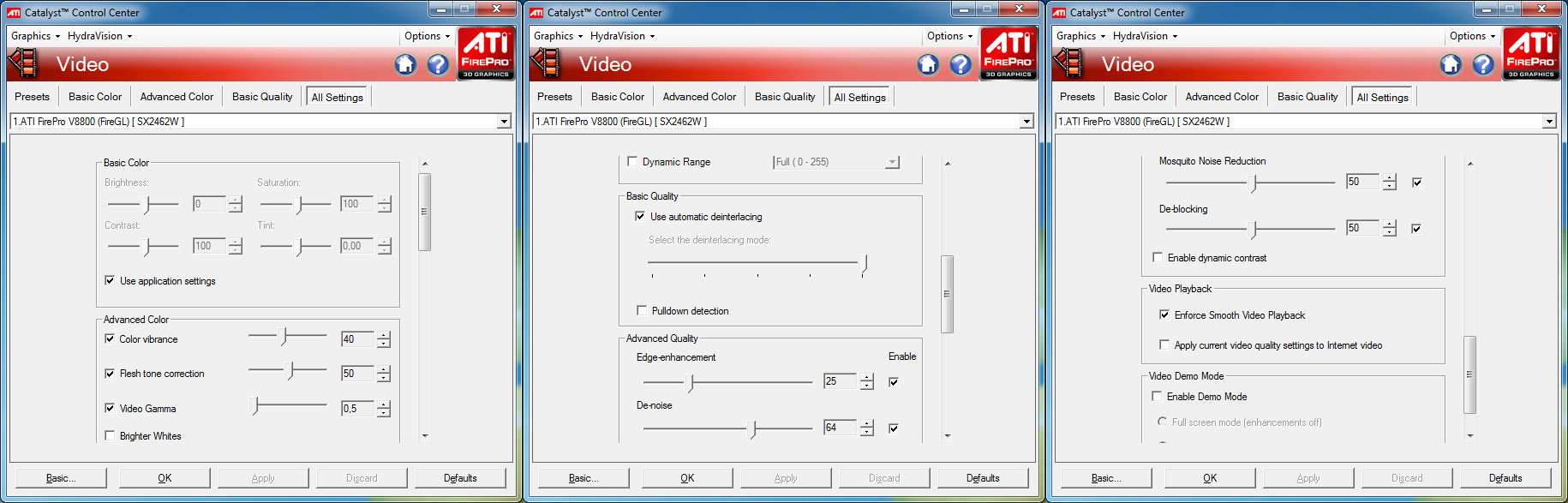Click Basic... button in right window
Viewport: 1568px width, 503px height.
click(x=1106, y=478)
